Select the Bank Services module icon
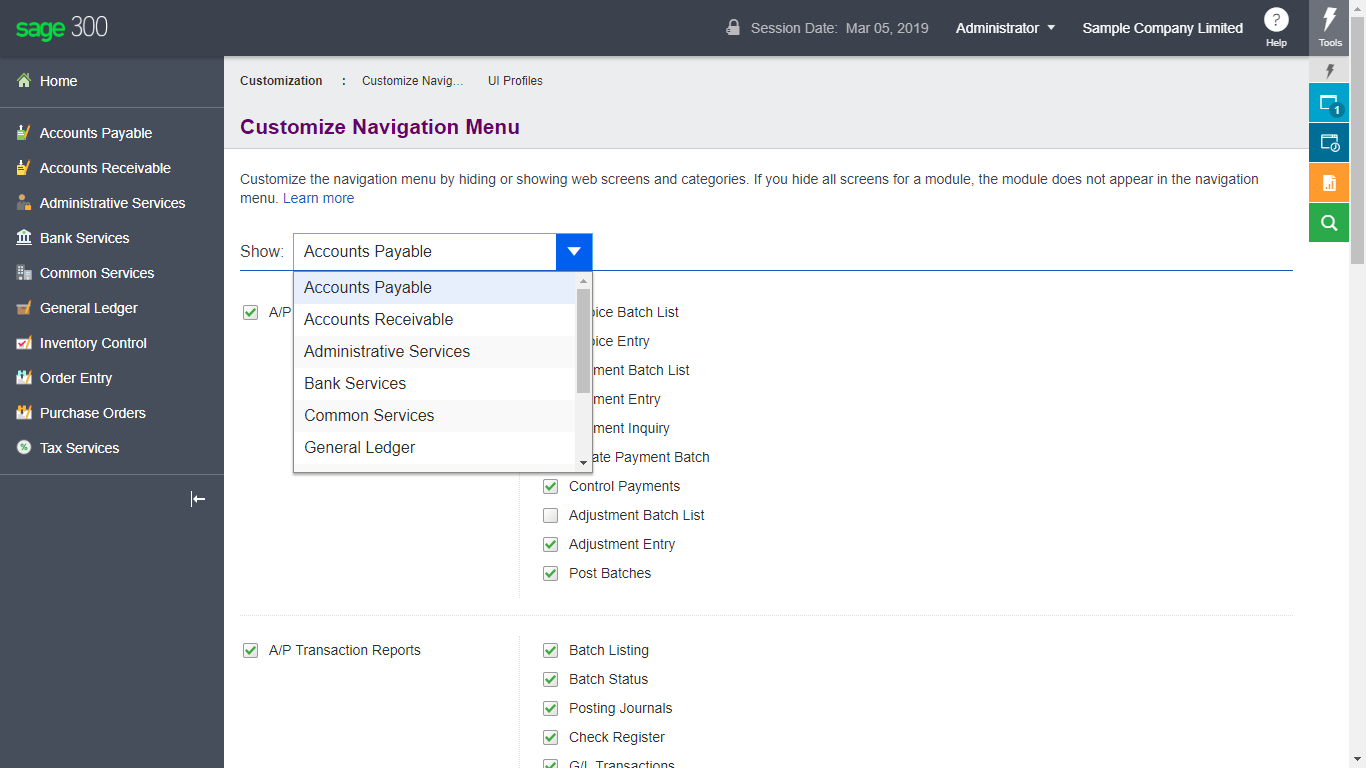This screenshot has width=1366, height=768. (x=22, y=238)
